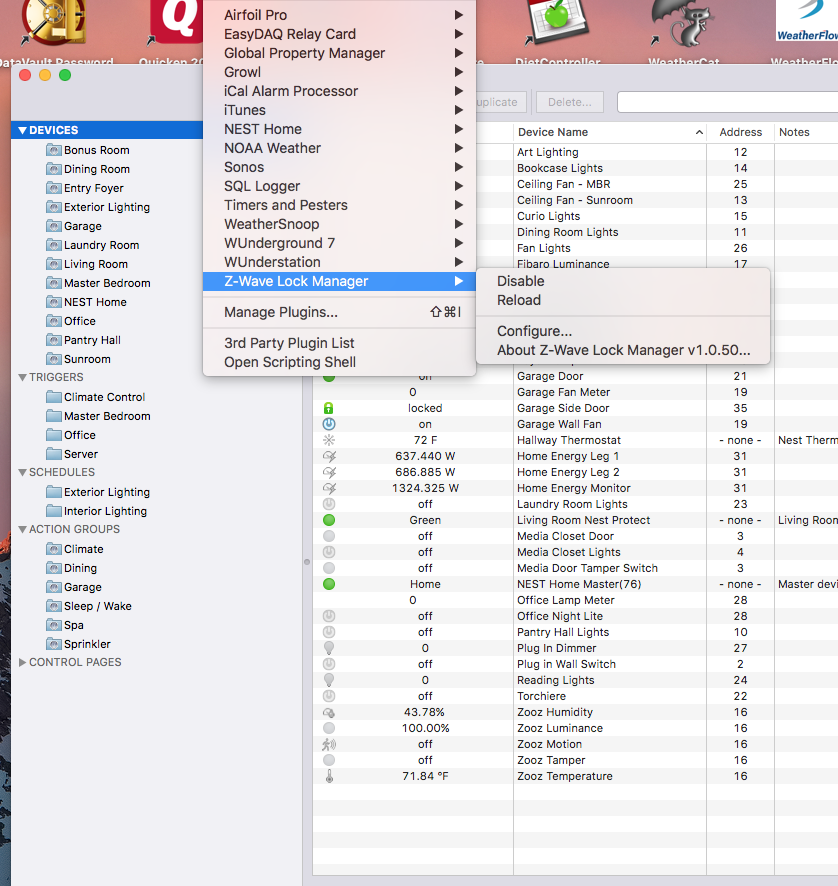Click the Zooz Temperature thermometer icon
838x886 pixels.
point(329,776)
